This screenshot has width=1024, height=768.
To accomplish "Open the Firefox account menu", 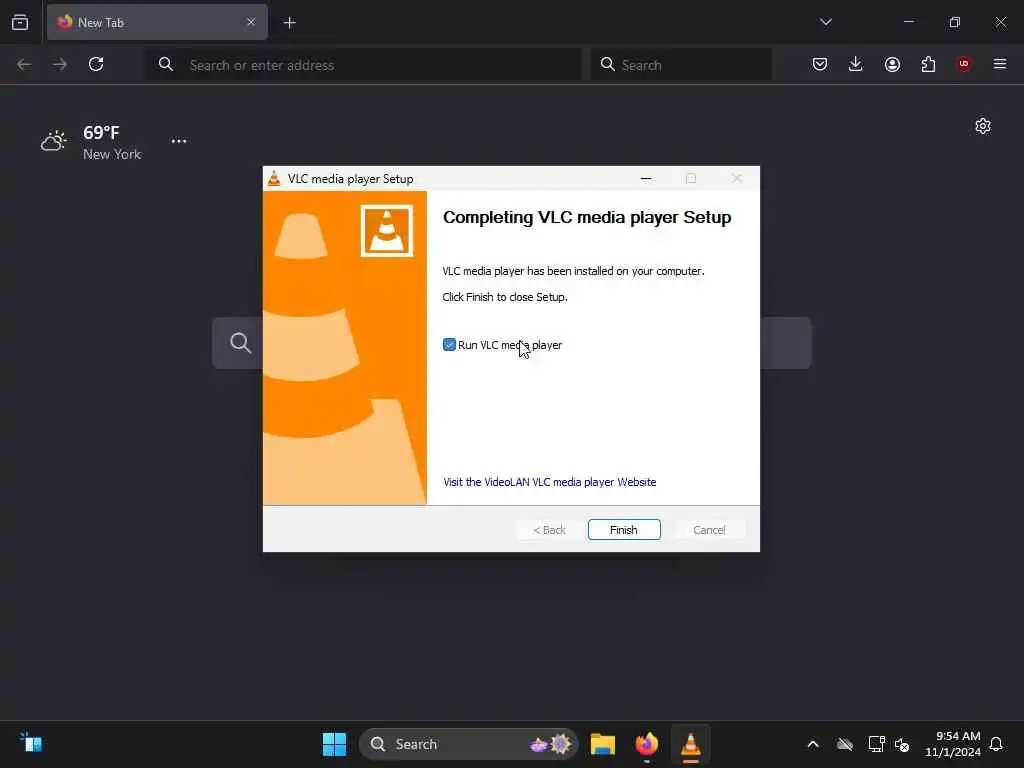I will tap(892, 64).
